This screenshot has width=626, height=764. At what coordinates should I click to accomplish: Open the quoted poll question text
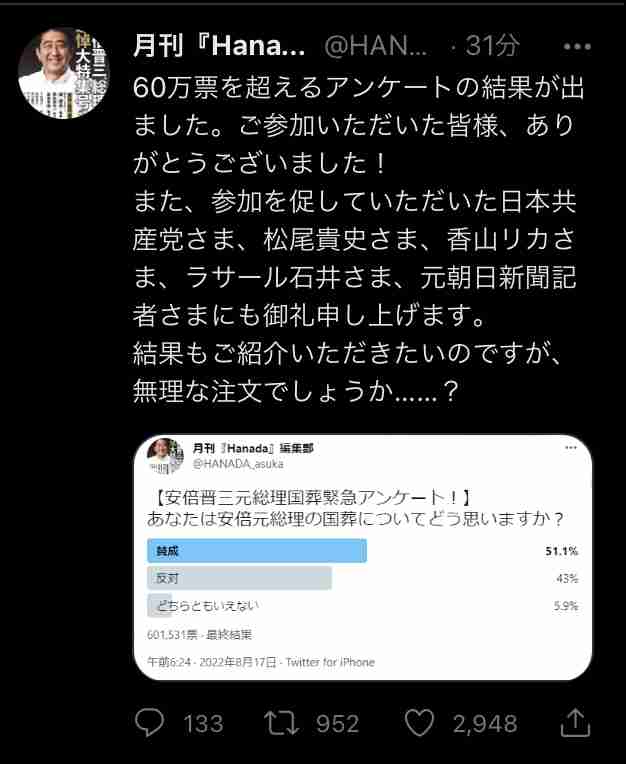click(356, 508)
